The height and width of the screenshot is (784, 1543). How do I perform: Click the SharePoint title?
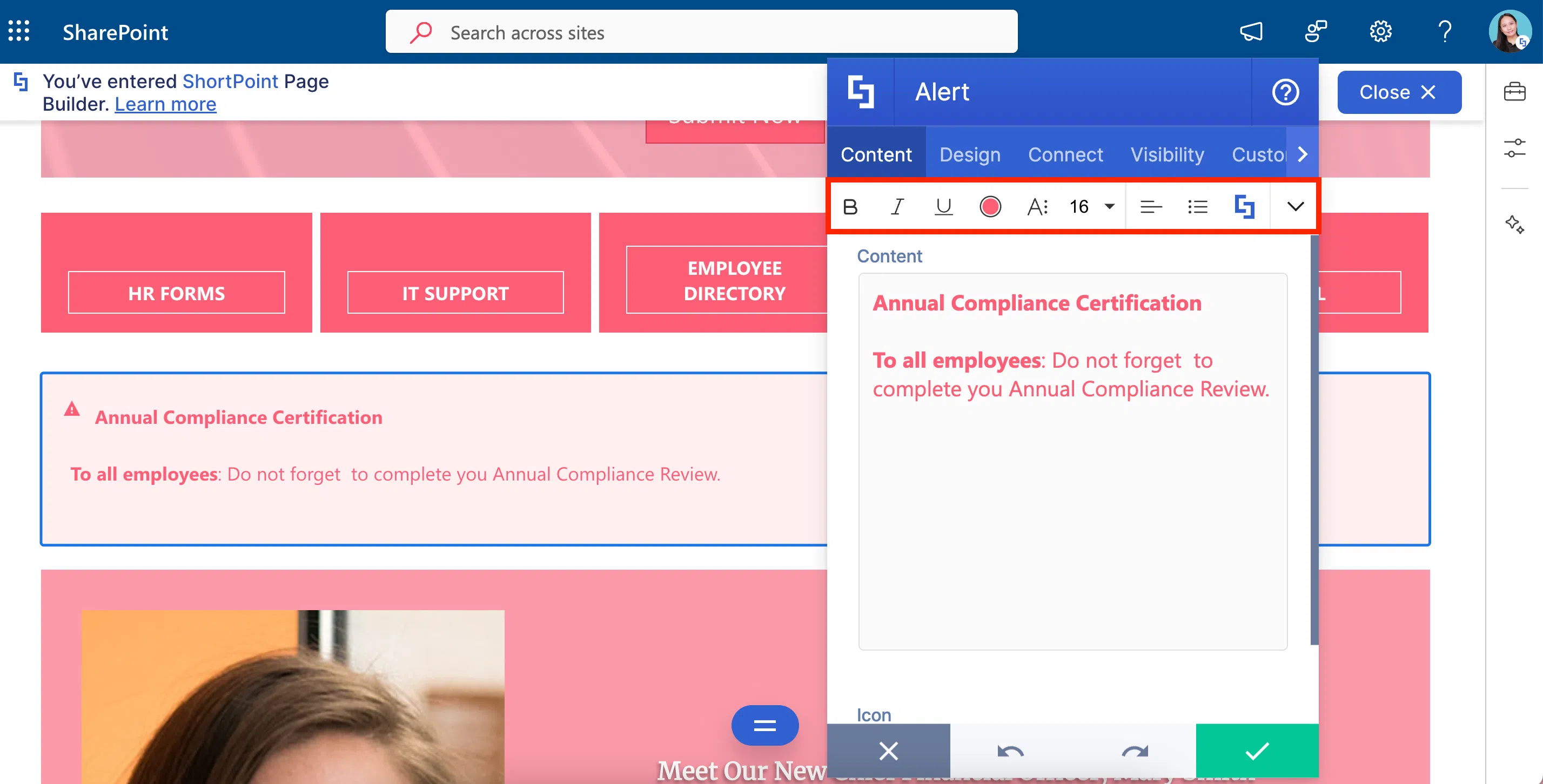coord(115,32)
